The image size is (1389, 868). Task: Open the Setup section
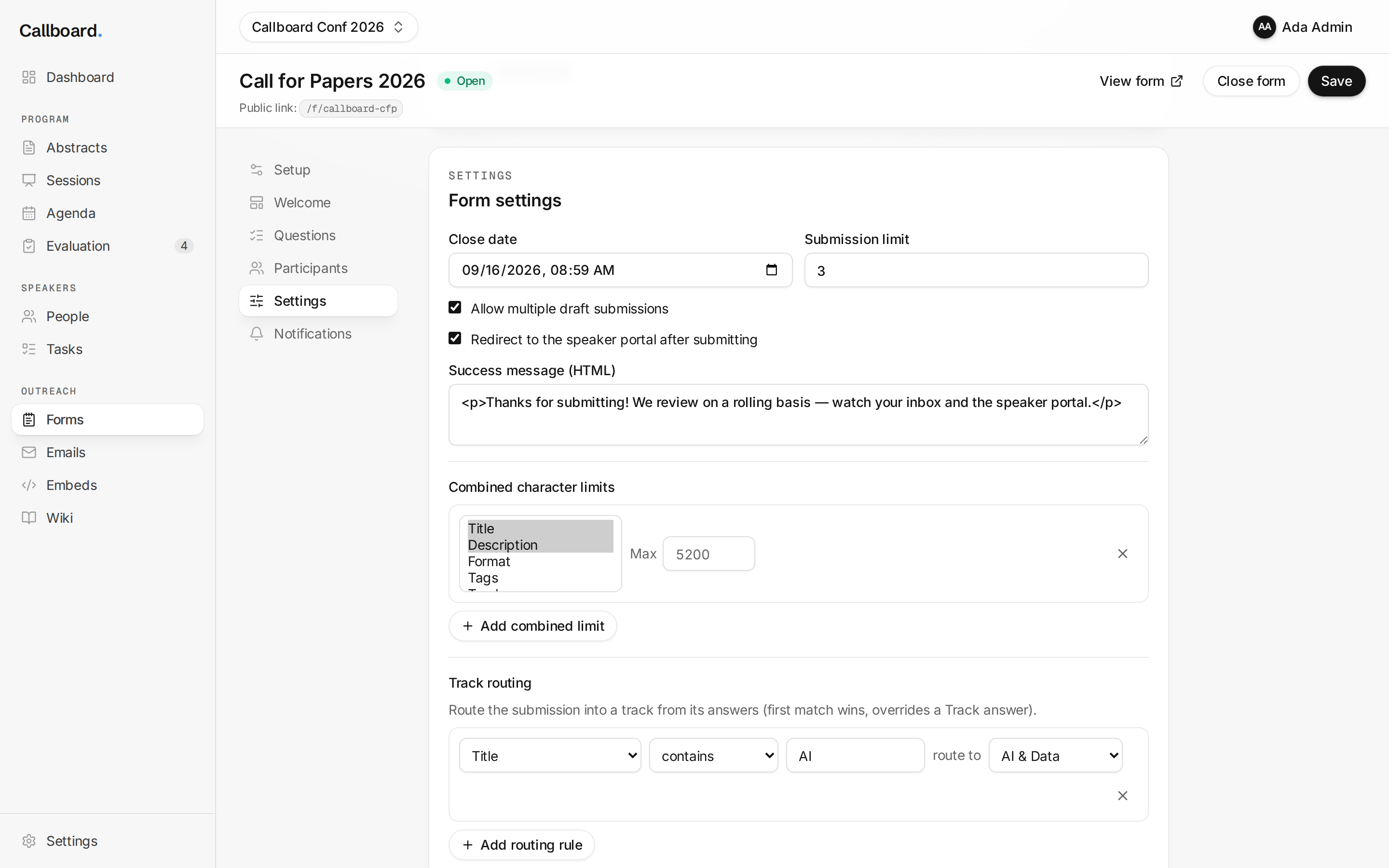(x=318, y=170)
